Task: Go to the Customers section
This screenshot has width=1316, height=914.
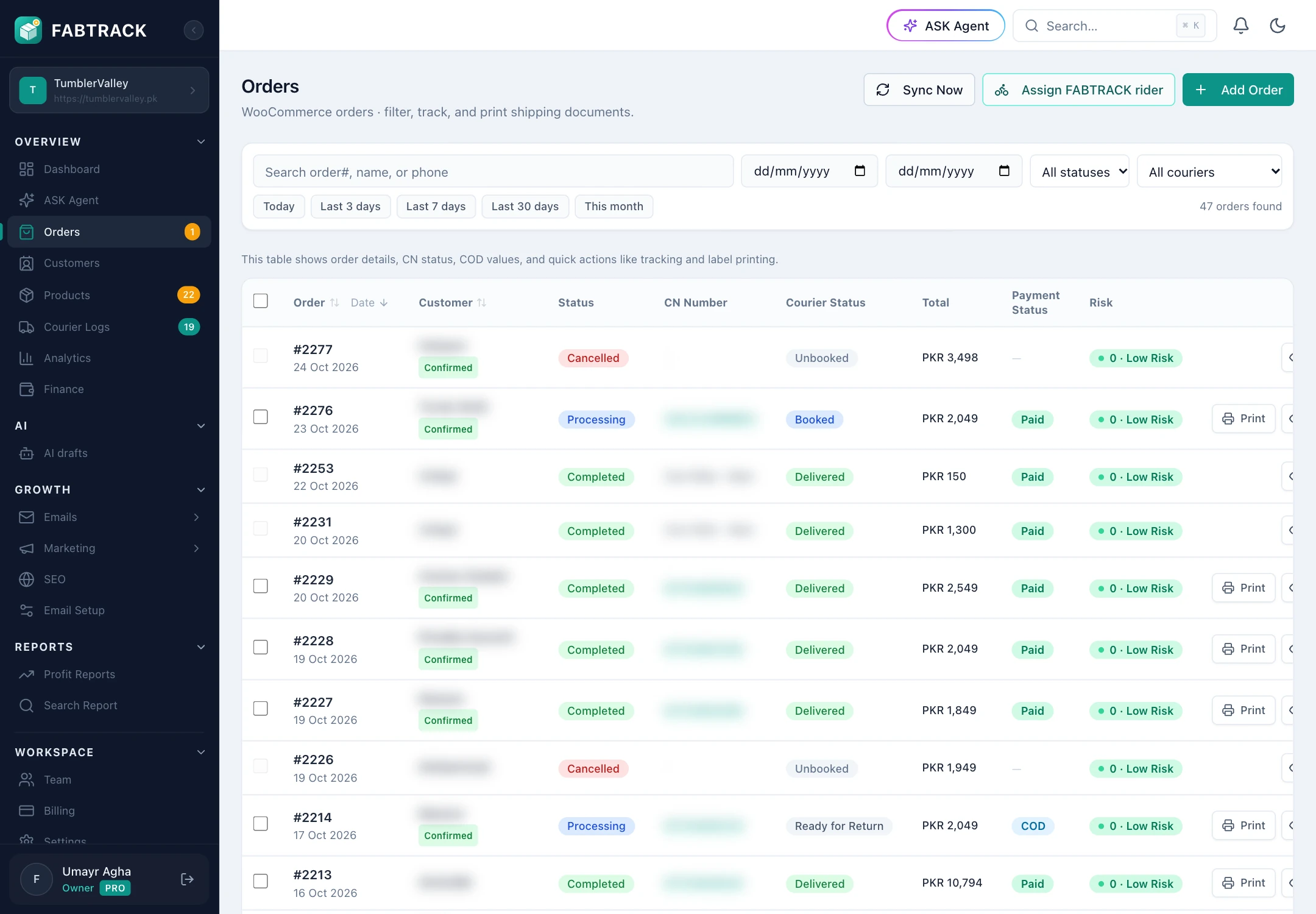Action: 110,263
